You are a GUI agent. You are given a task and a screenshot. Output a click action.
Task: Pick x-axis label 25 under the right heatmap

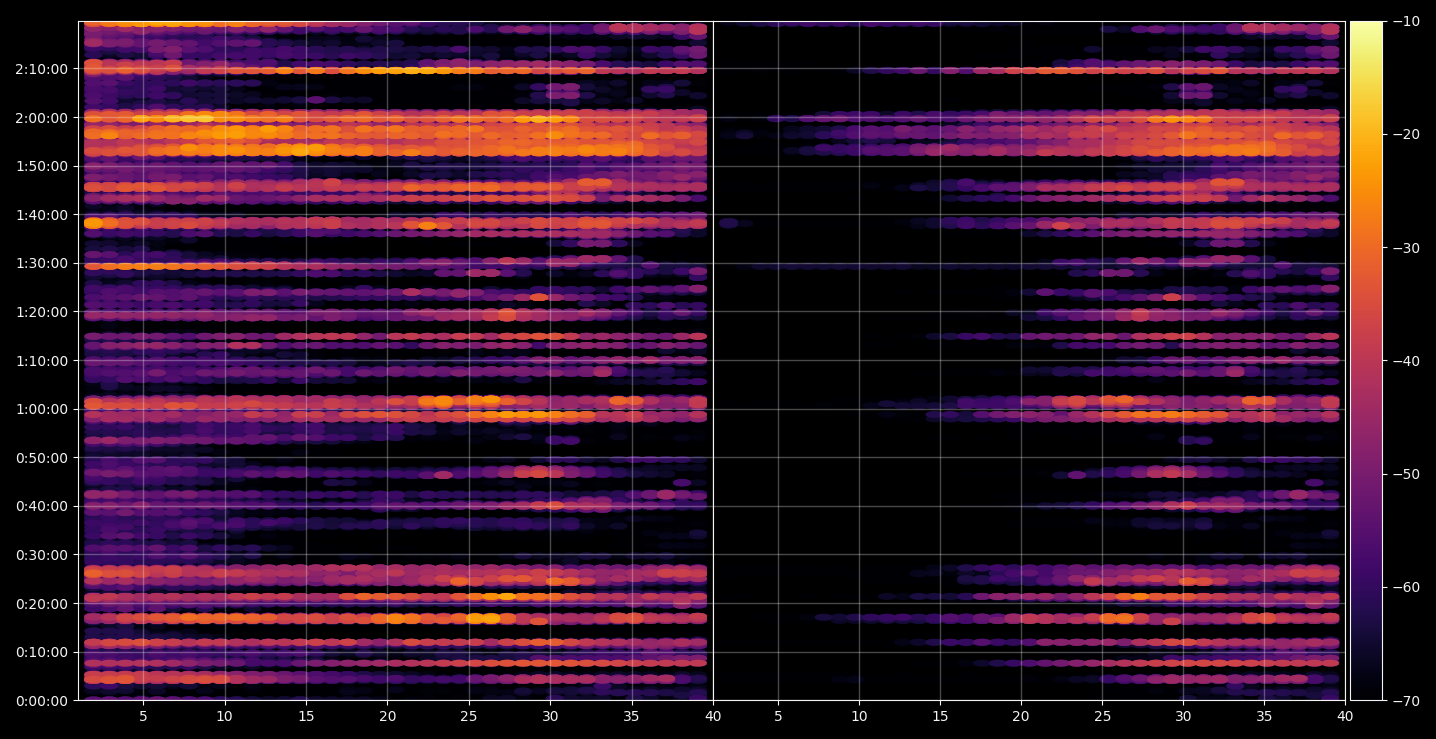[1103, 717]
